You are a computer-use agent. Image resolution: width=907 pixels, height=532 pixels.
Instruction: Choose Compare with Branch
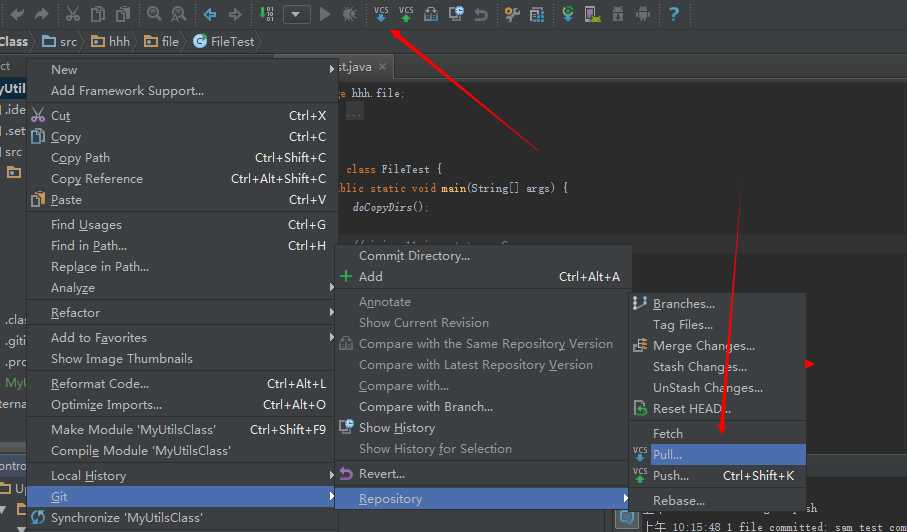point(484,407)
